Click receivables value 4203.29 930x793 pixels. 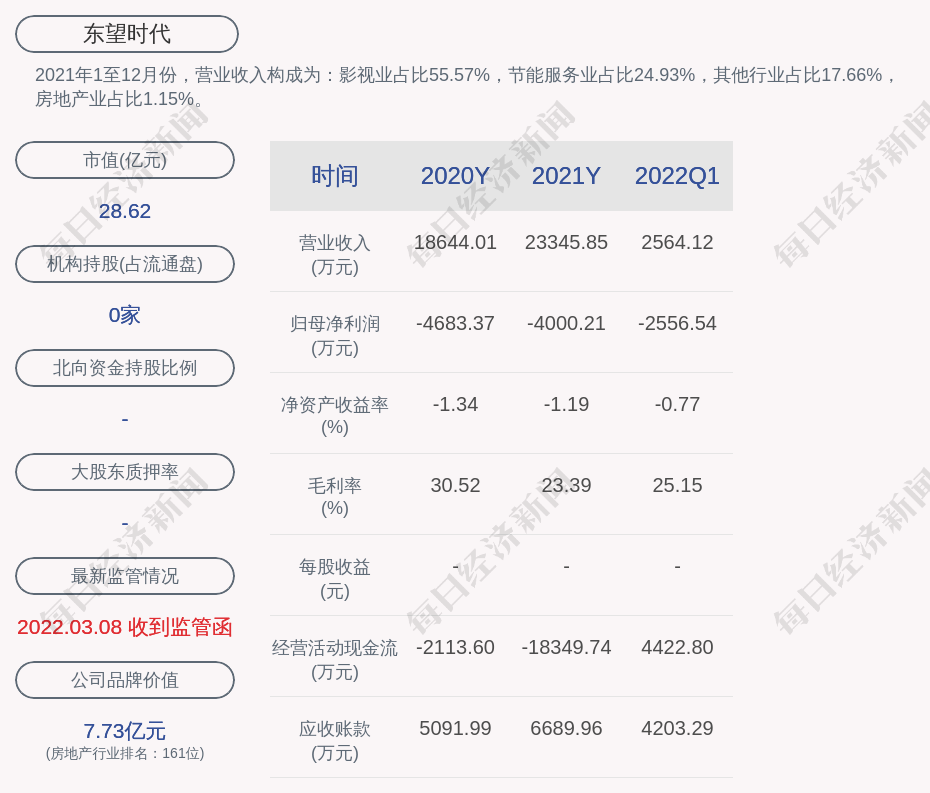[x=677, y=728]
